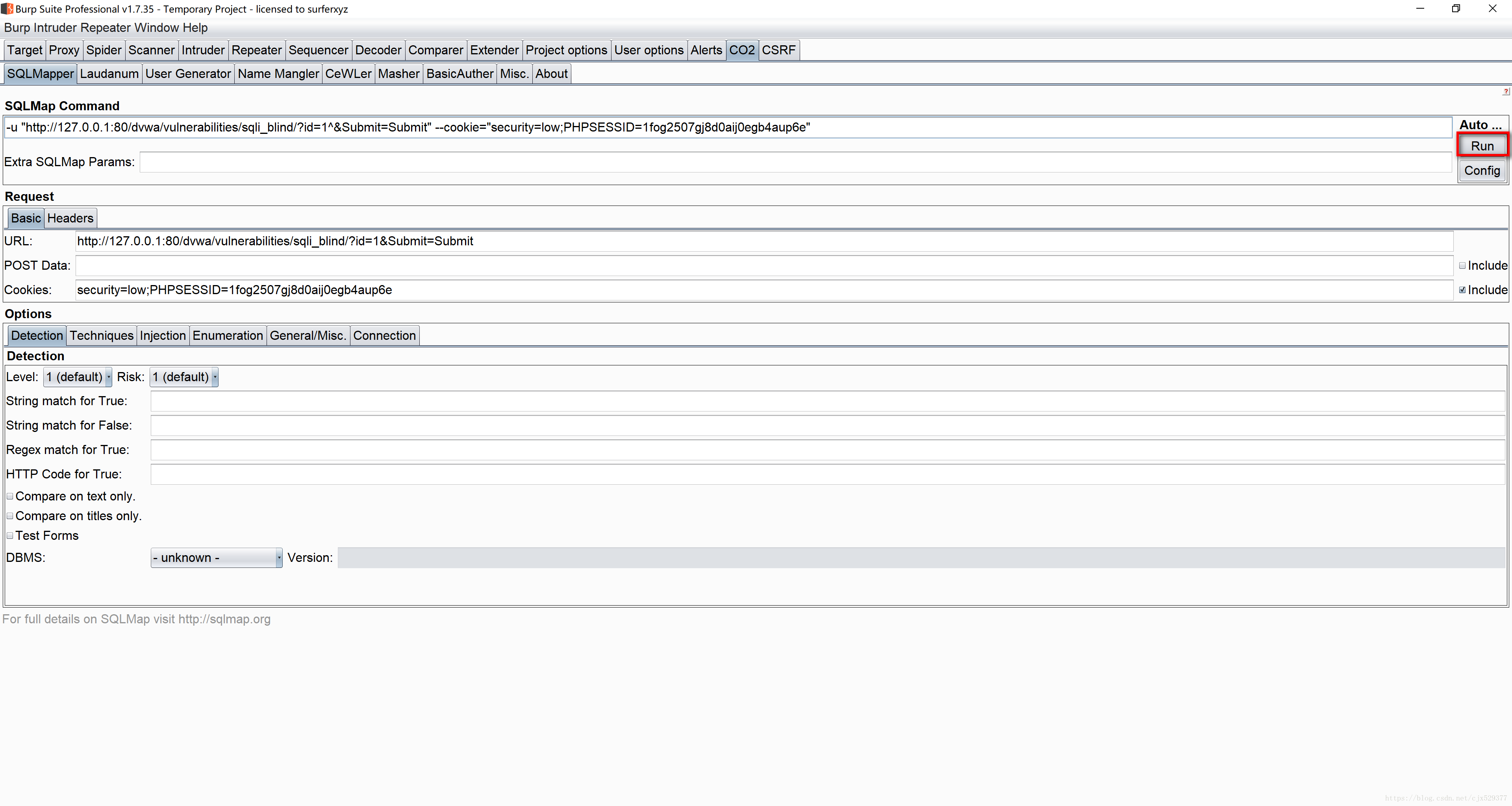Click the Burp Suite app logo
Screen dimensions: 1512x806
[7, 9]
